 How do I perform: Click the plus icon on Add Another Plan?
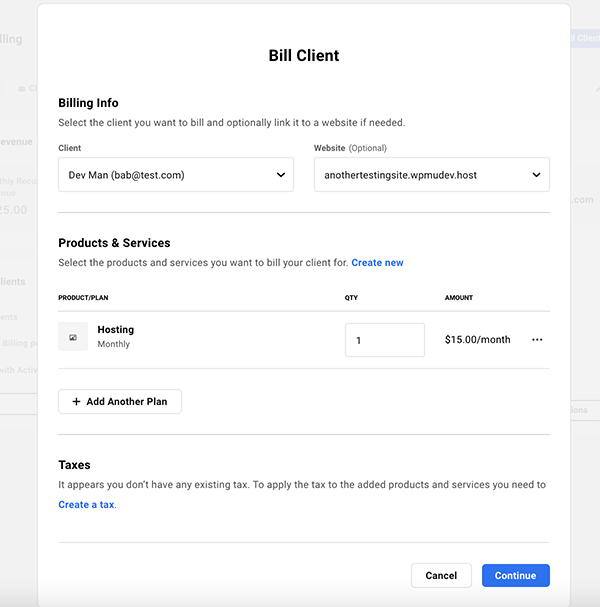(x=76, y=402)
